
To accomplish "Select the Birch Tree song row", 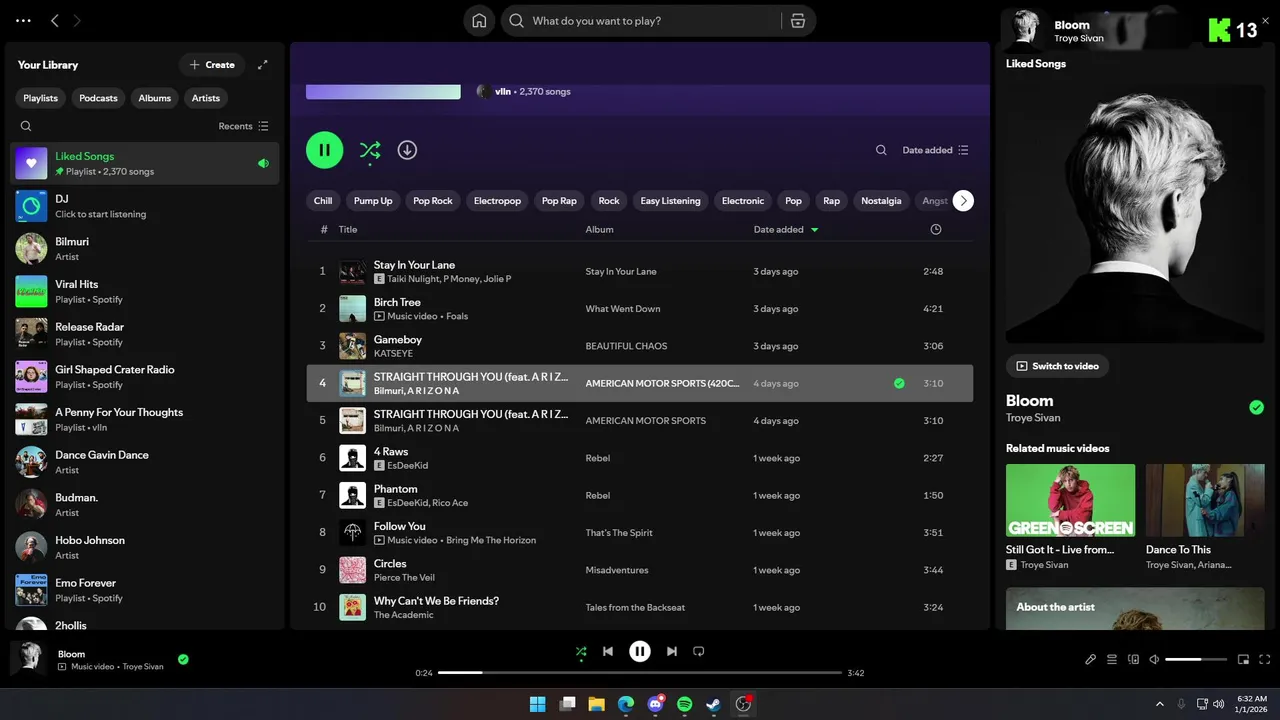I will (640, 309).
